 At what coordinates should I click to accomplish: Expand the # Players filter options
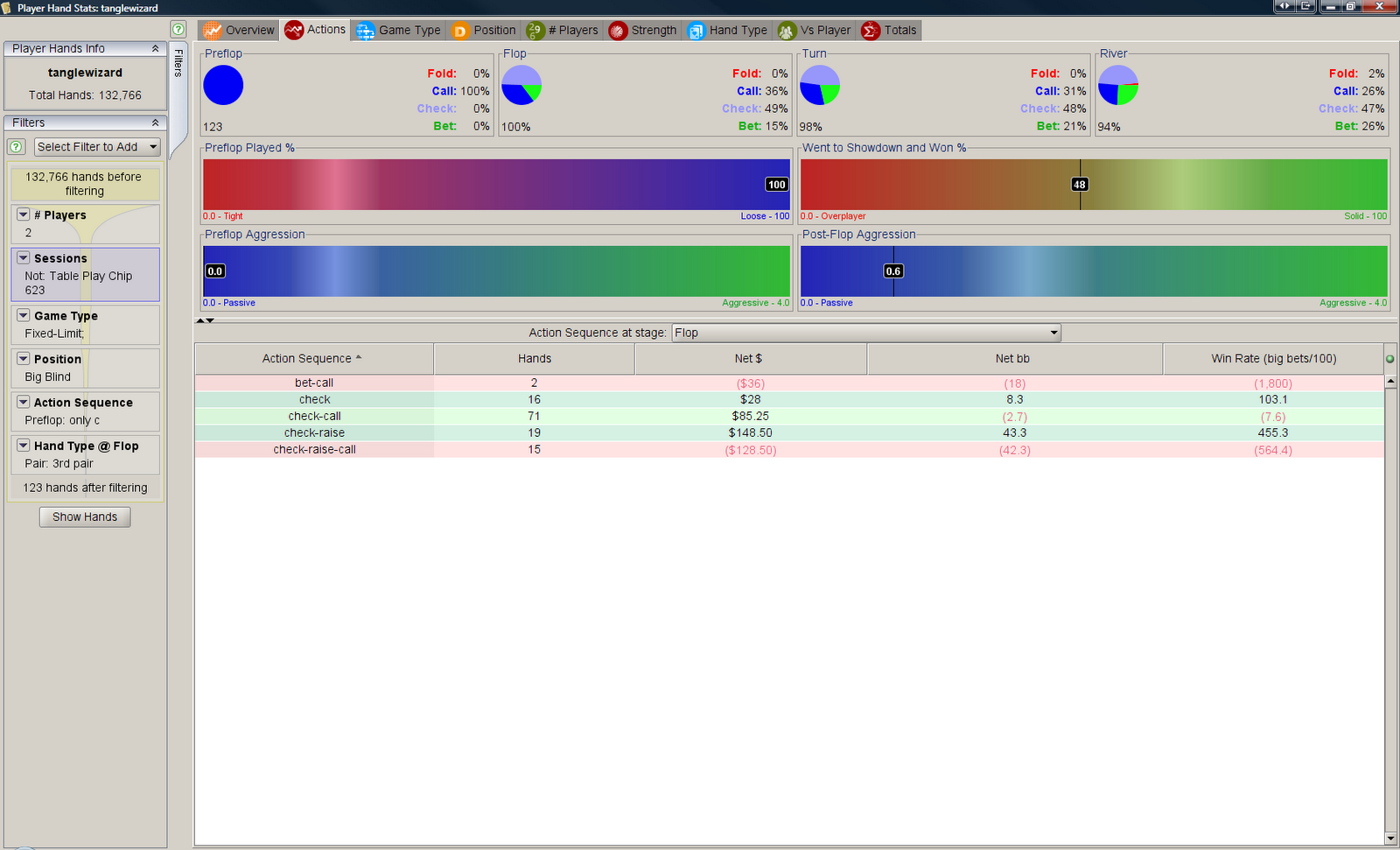pos(24,214)
